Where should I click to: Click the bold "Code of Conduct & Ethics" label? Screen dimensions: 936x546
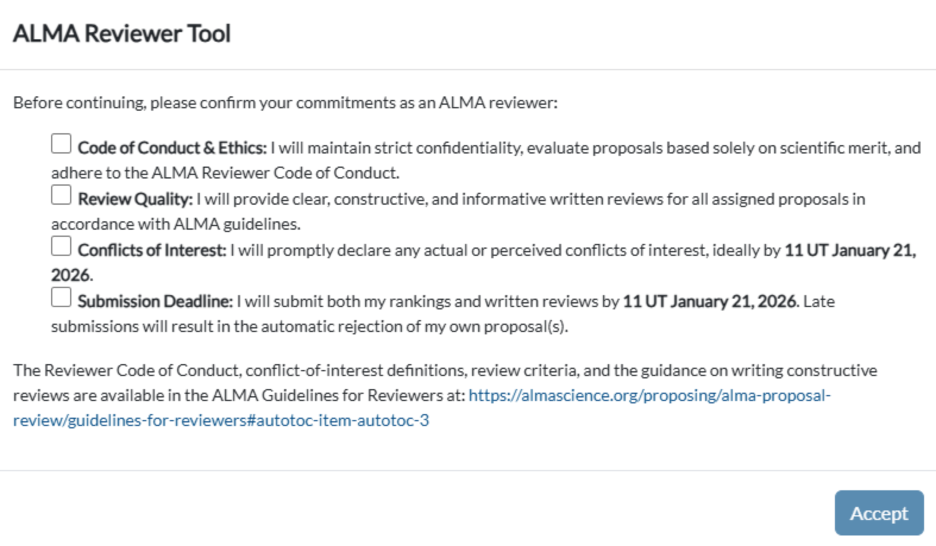172,148
